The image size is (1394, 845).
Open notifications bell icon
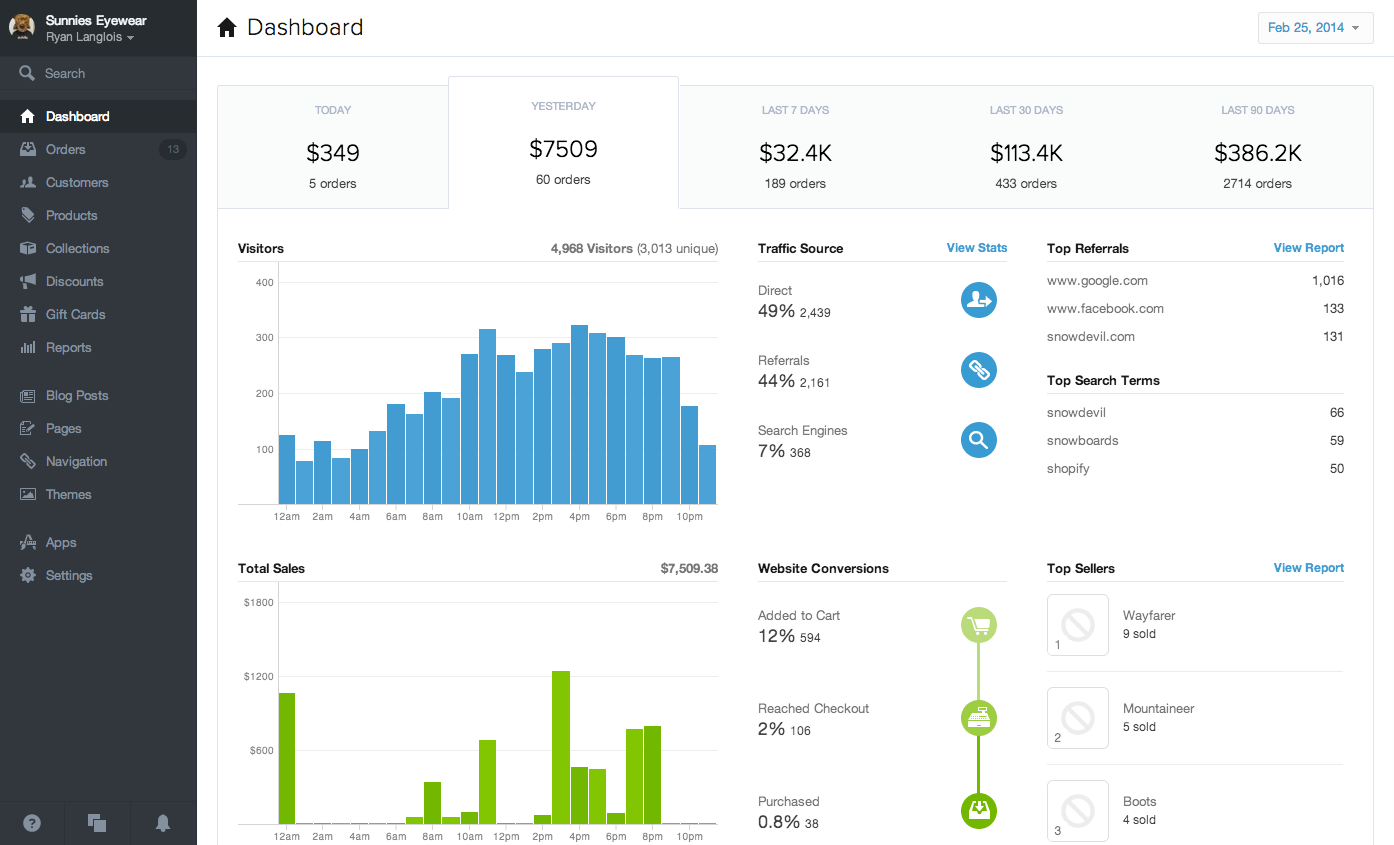[x=163, y=823]
